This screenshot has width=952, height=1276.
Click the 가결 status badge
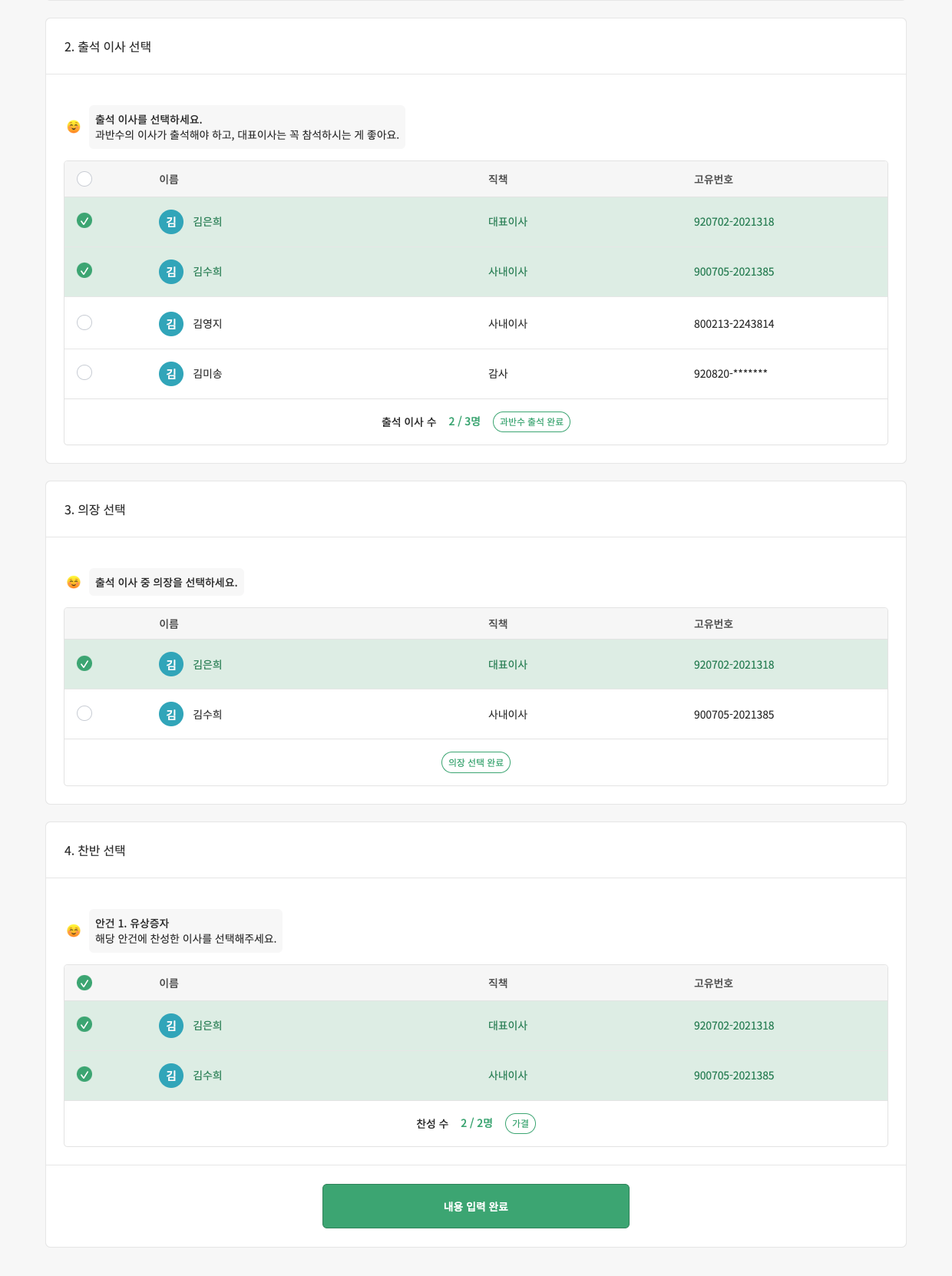pyautogui.click(x=521, y=1124)
